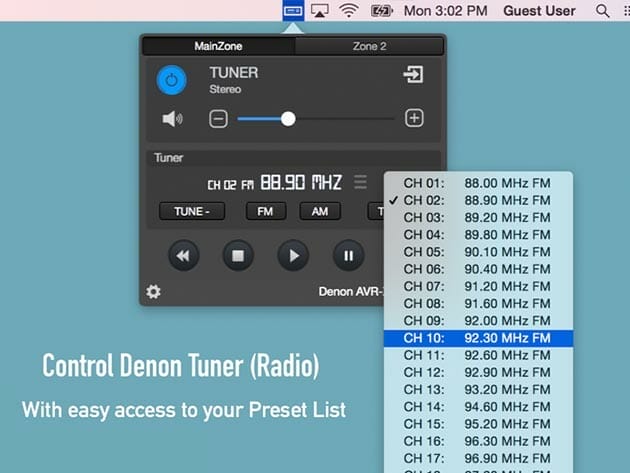The image size is (630, 473).
Task: Increase volume with the plus button
Action: (414, 118)
